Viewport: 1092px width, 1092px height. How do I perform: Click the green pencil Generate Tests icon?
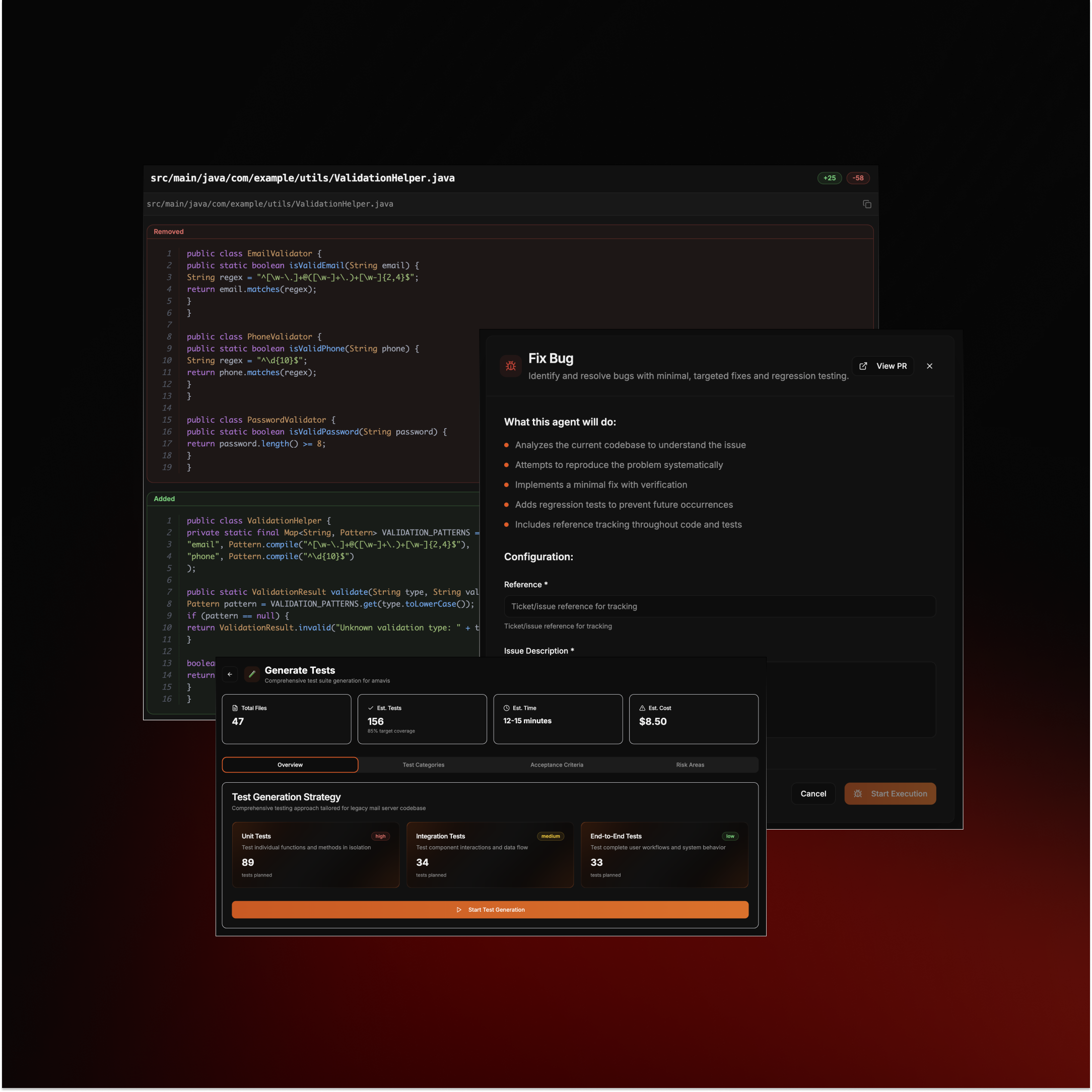(251, 674)
